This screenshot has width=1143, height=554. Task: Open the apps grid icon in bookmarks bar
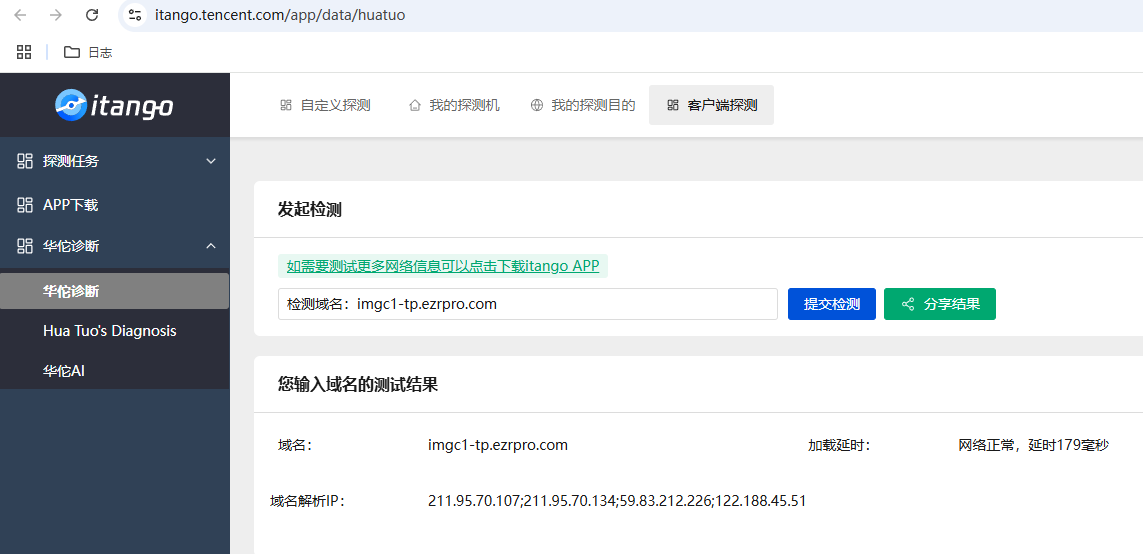(x=24, y=52)
